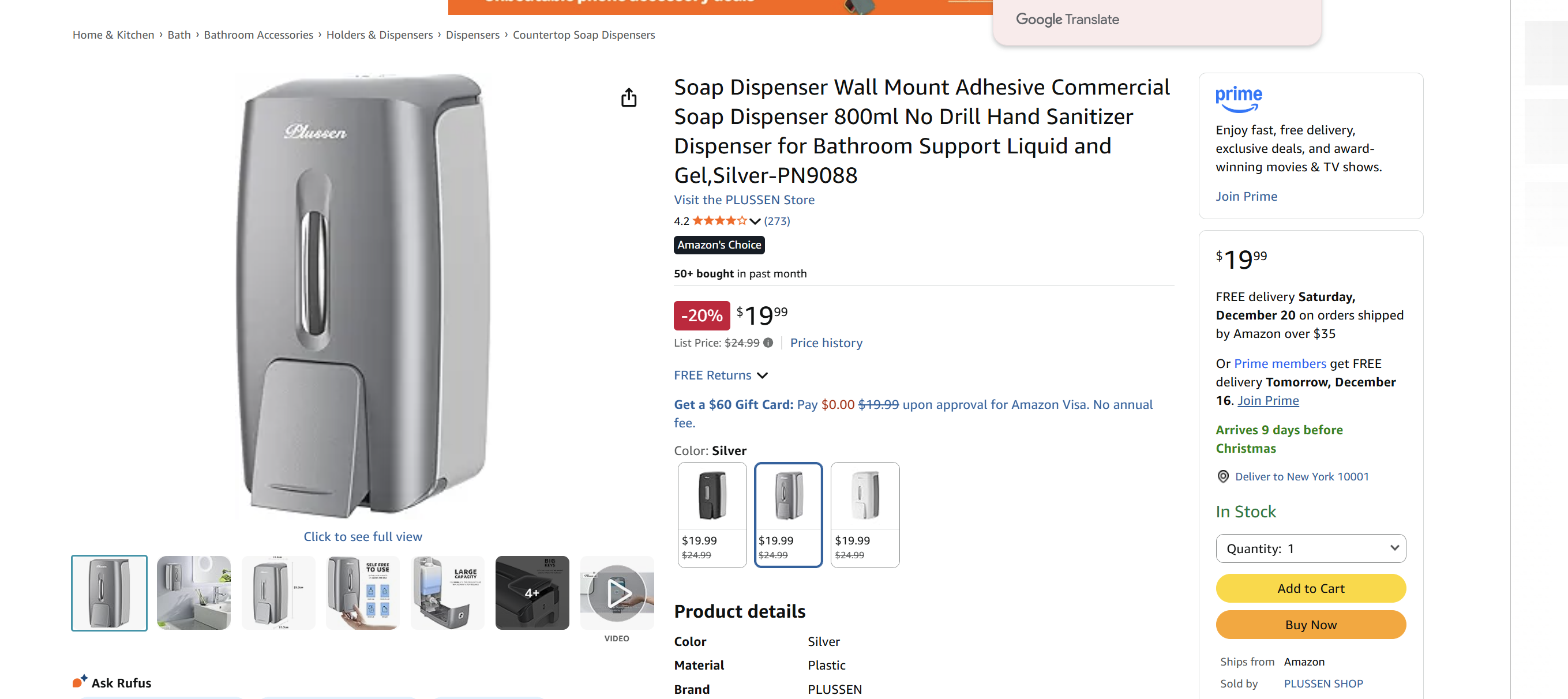Image resolution: width=1568 pixels, height=699 pixels.
Task: Open the Price history link
Action: coord(826,343)
